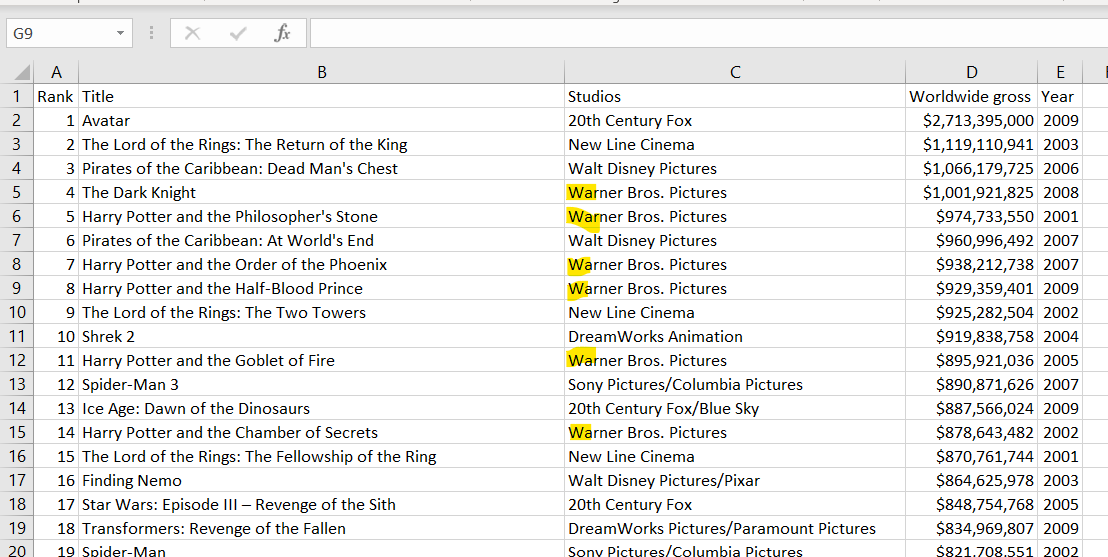This screenshot has width=1108, height=557.
Task: Click the Insert Function fx icon
Action: [x=282, y=33]
